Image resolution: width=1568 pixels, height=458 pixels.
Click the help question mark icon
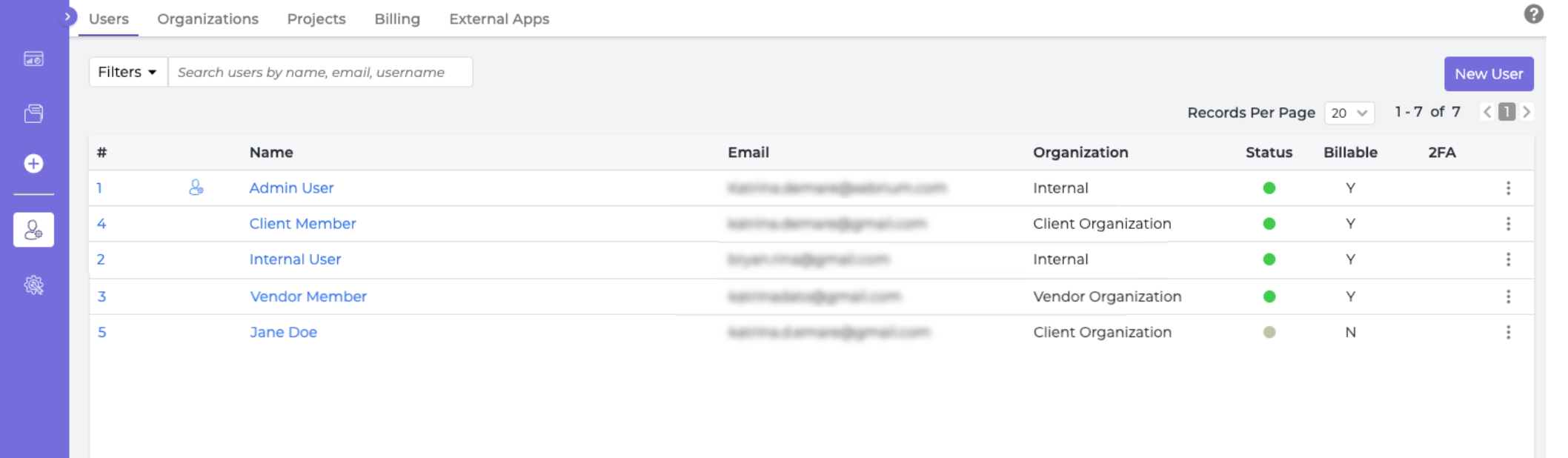[x=1534, y=14]
